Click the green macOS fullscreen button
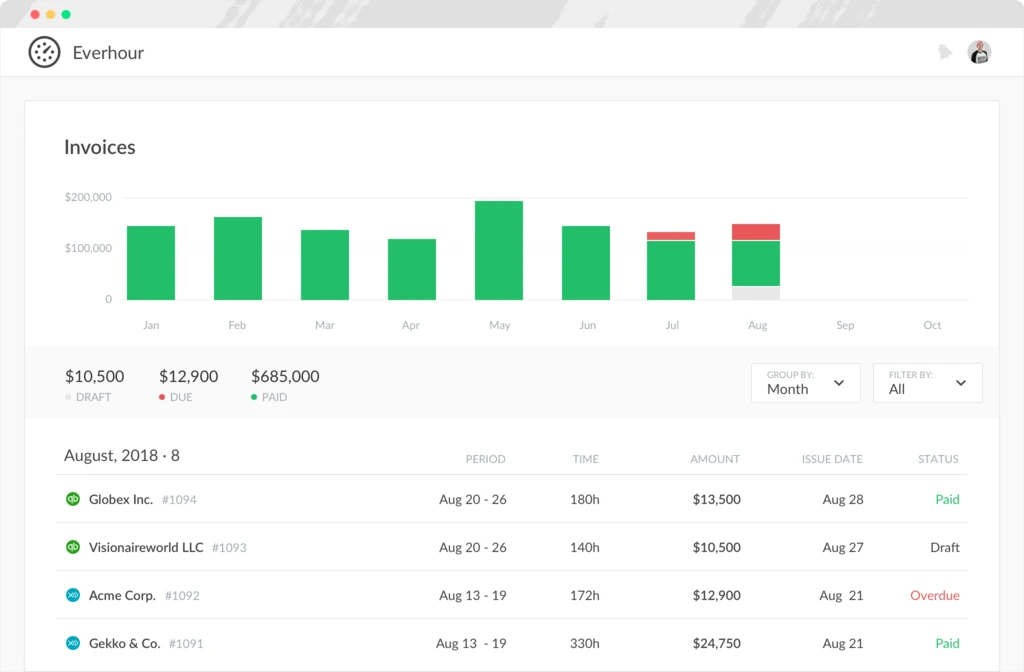Screen dimensions: 1024x672 coord(66,14)
